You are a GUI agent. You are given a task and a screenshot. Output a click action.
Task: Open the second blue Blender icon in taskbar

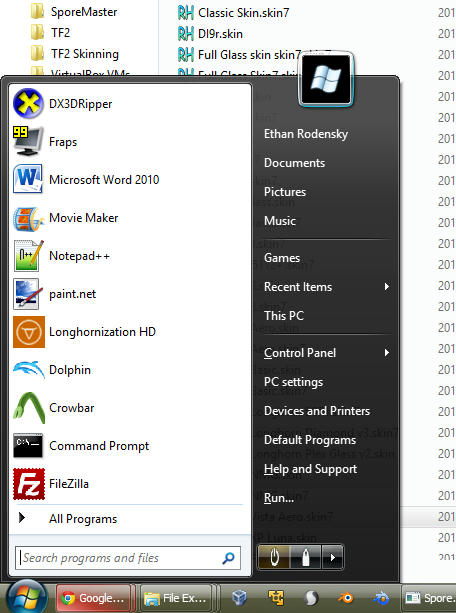click(x=381, y=598)
